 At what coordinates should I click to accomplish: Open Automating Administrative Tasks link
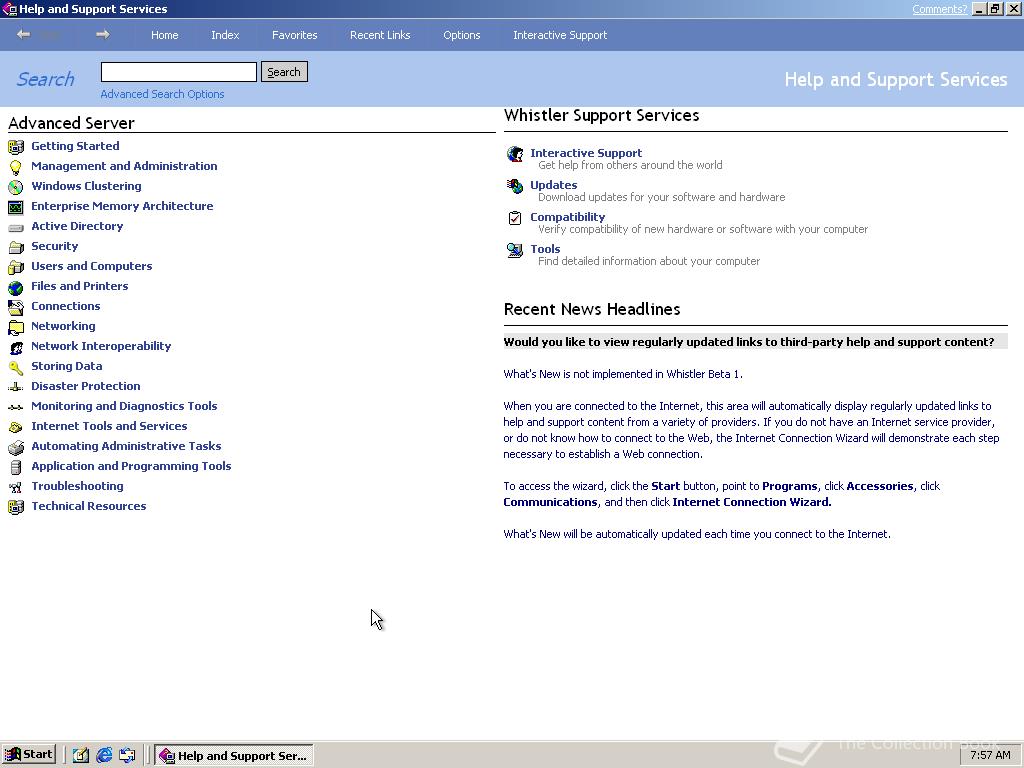click(x=126, y=446)
